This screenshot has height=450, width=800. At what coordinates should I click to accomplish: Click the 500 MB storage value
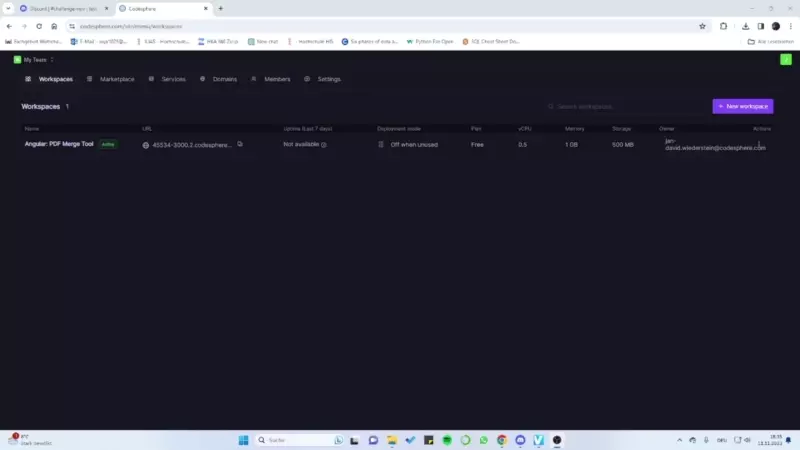click(x=622, y=145)
